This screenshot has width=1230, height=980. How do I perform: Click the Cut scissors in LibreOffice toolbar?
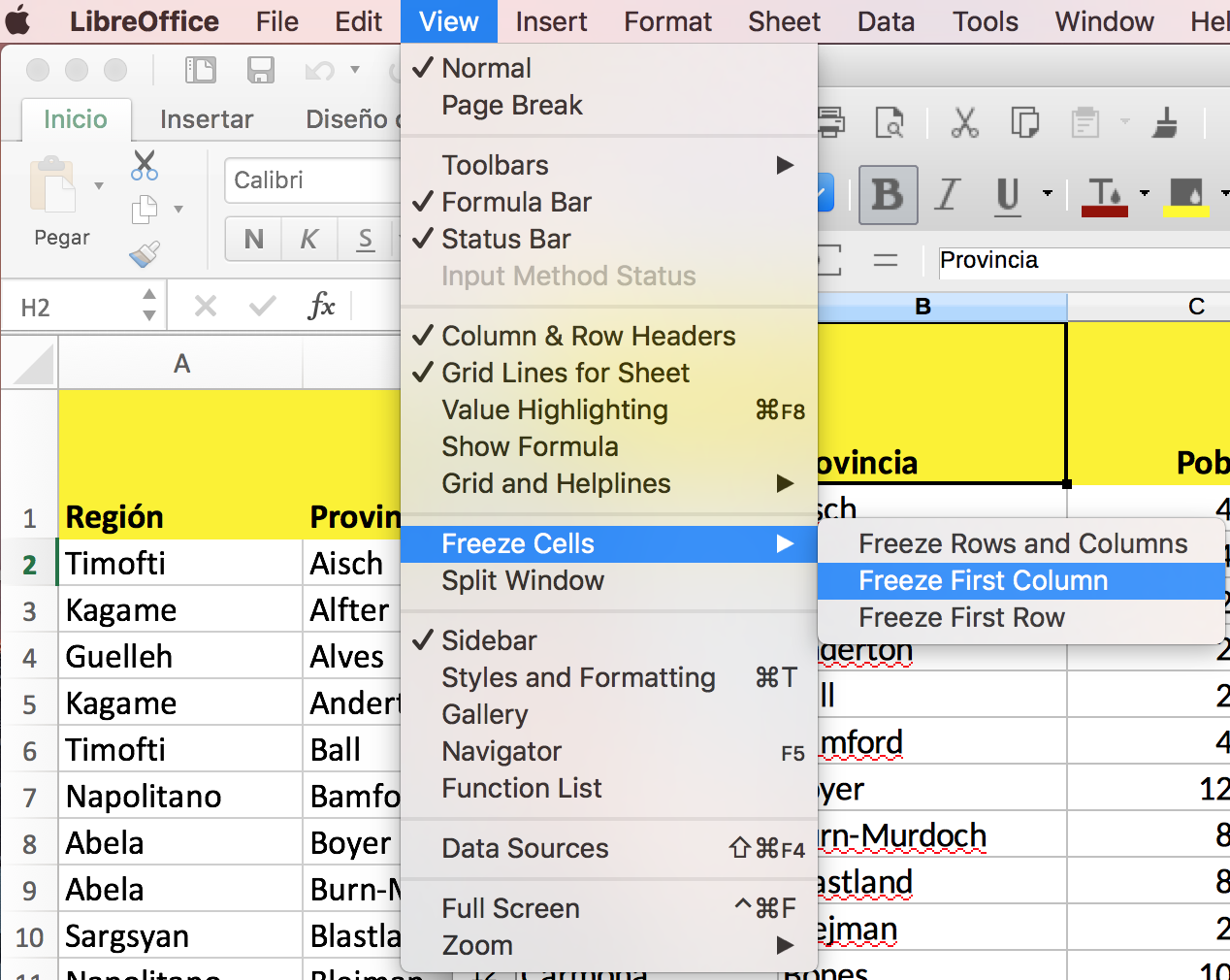pos(964,122)
